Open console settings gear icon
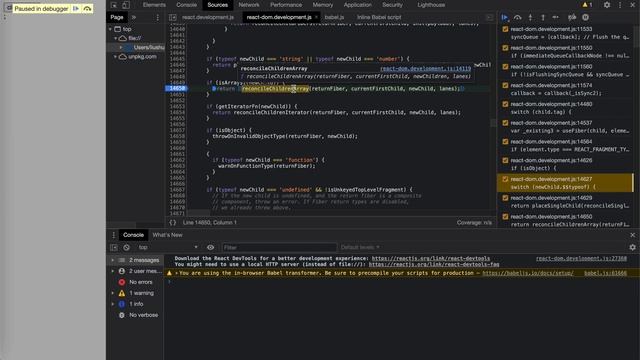The width and height of the screenshot is (640, 360). (x=633, y=247)
